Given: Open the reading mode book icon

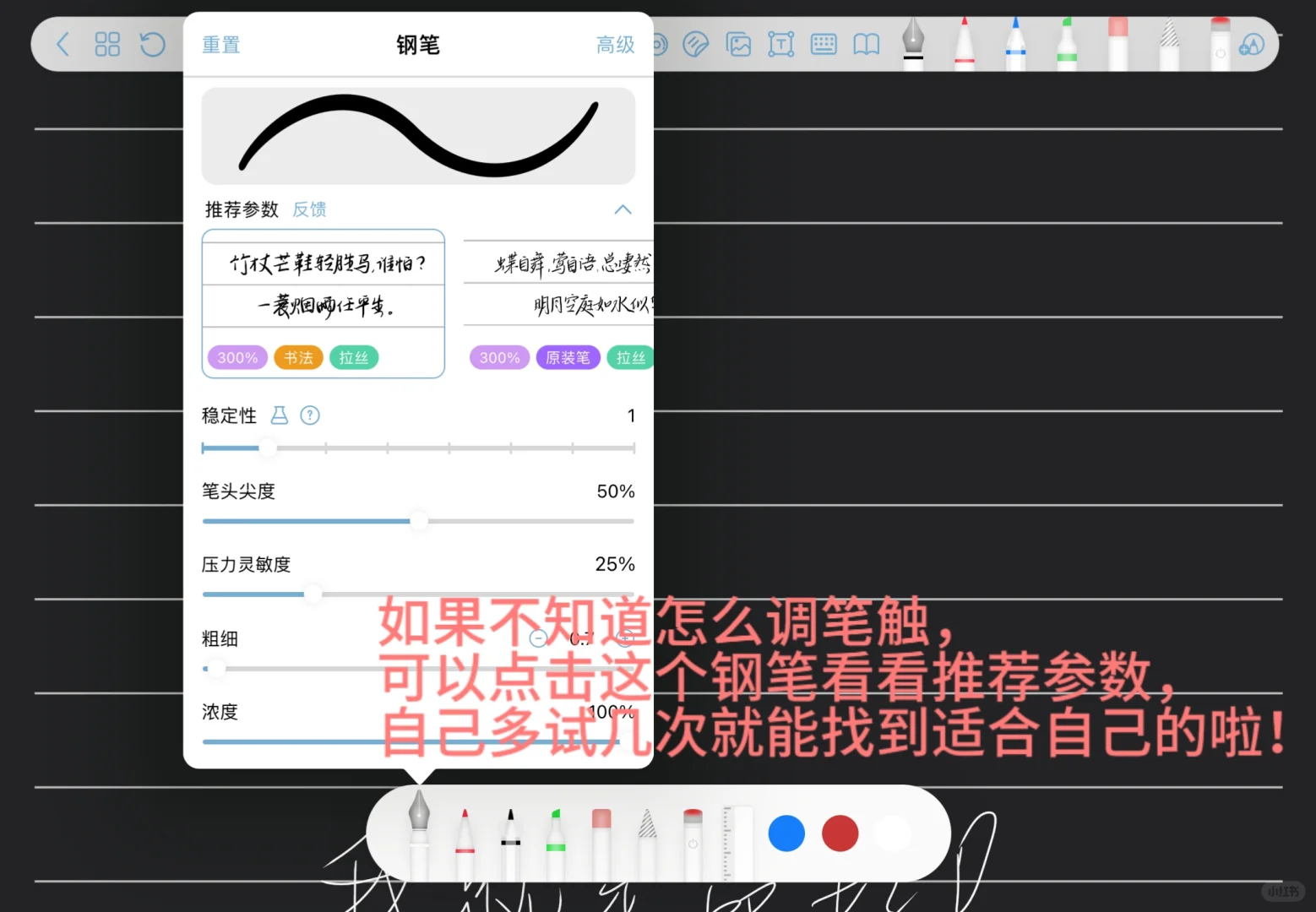Looking at the screenshot, I should (866, 44).
